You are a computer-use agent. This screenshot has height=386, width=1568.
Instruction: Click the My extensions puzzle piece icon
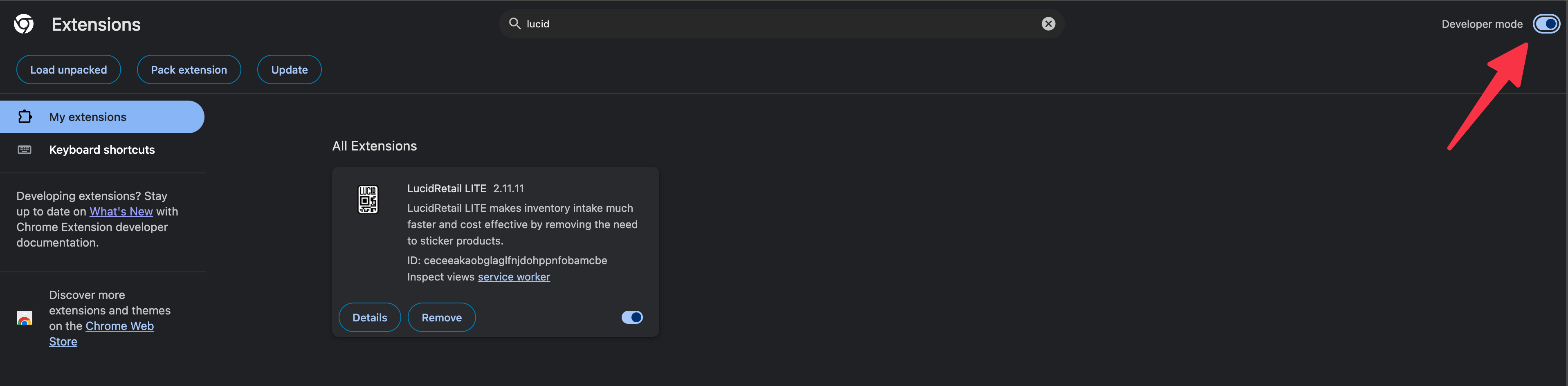[25, 116]
